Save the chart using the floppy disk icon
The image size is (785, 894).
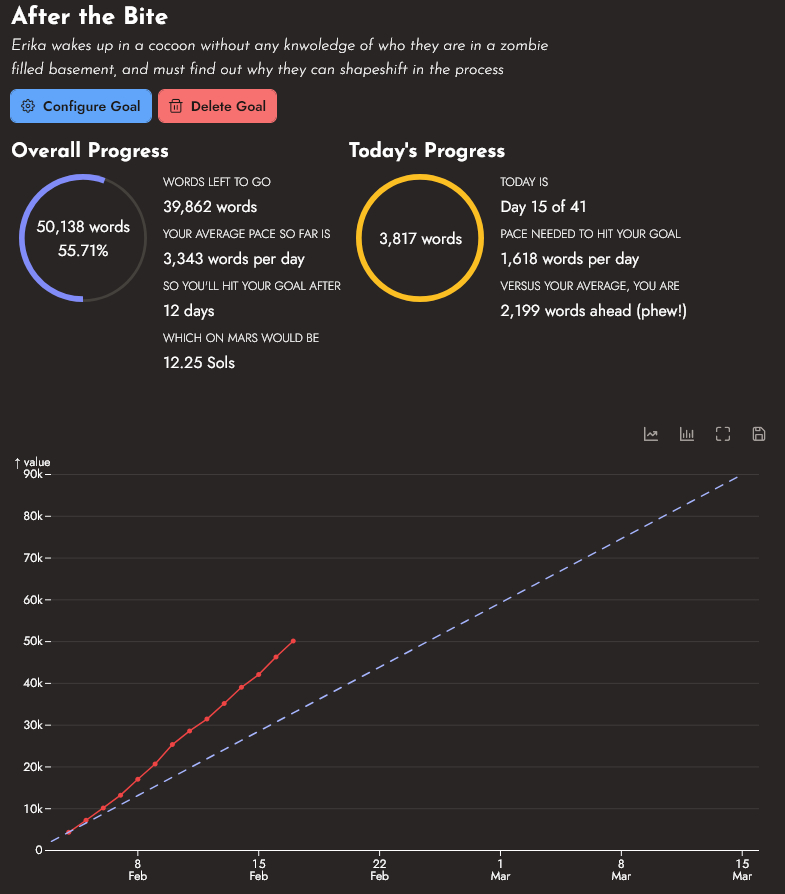(759, 434)
